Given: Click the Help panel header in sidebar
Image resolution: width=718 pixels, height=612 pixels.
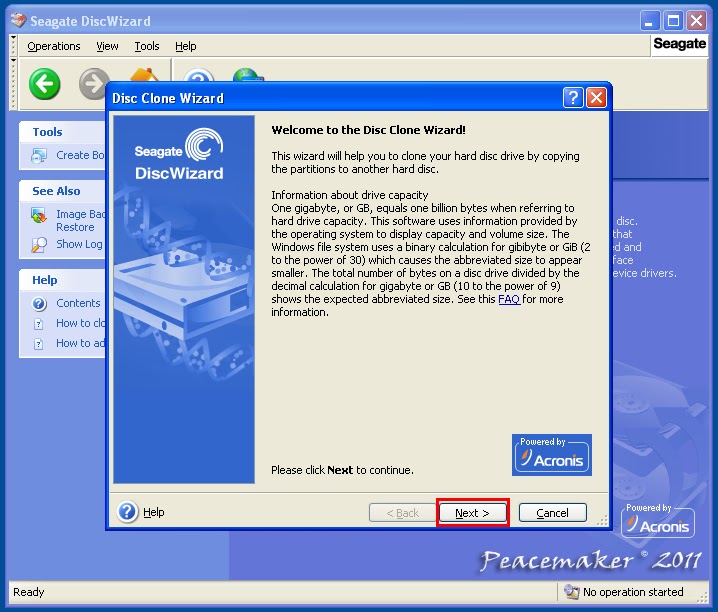Looking at the screenshot, I should [62, 280].
